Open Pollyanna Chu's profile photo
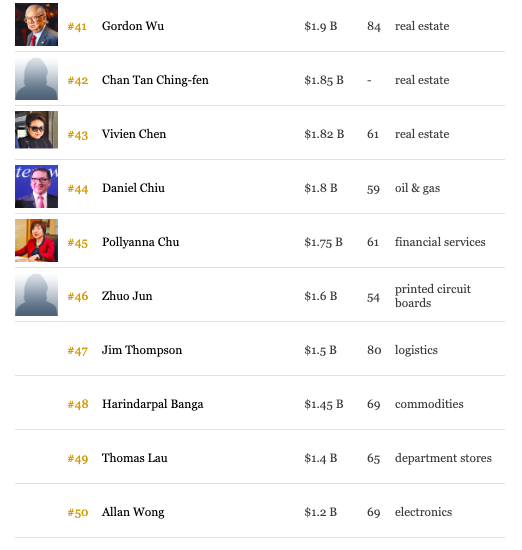 36,241
